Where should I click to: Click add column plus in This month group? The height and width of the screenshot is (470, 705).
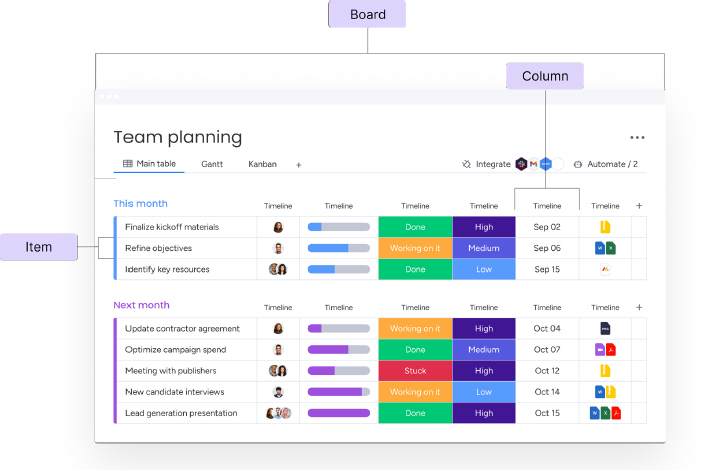(639, 206)
